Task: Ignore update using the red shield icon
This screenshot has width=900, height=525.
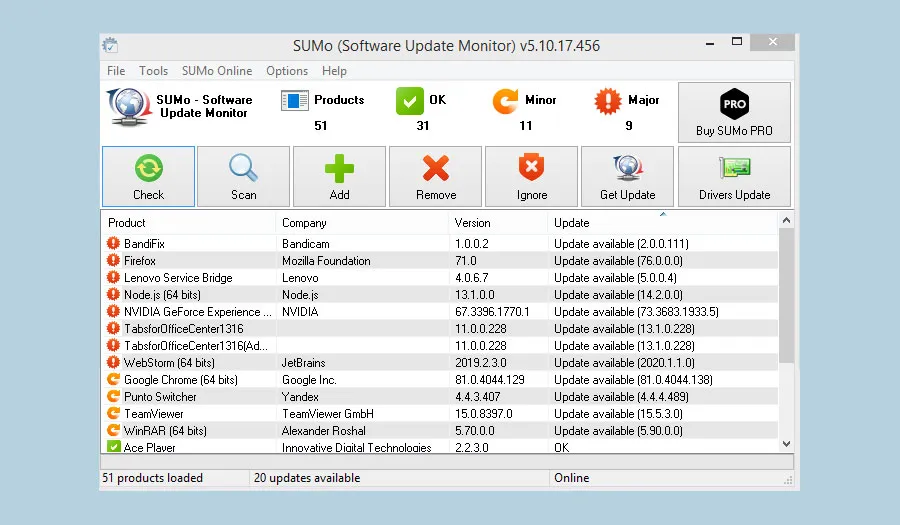Action: click(x=532, y=177)
